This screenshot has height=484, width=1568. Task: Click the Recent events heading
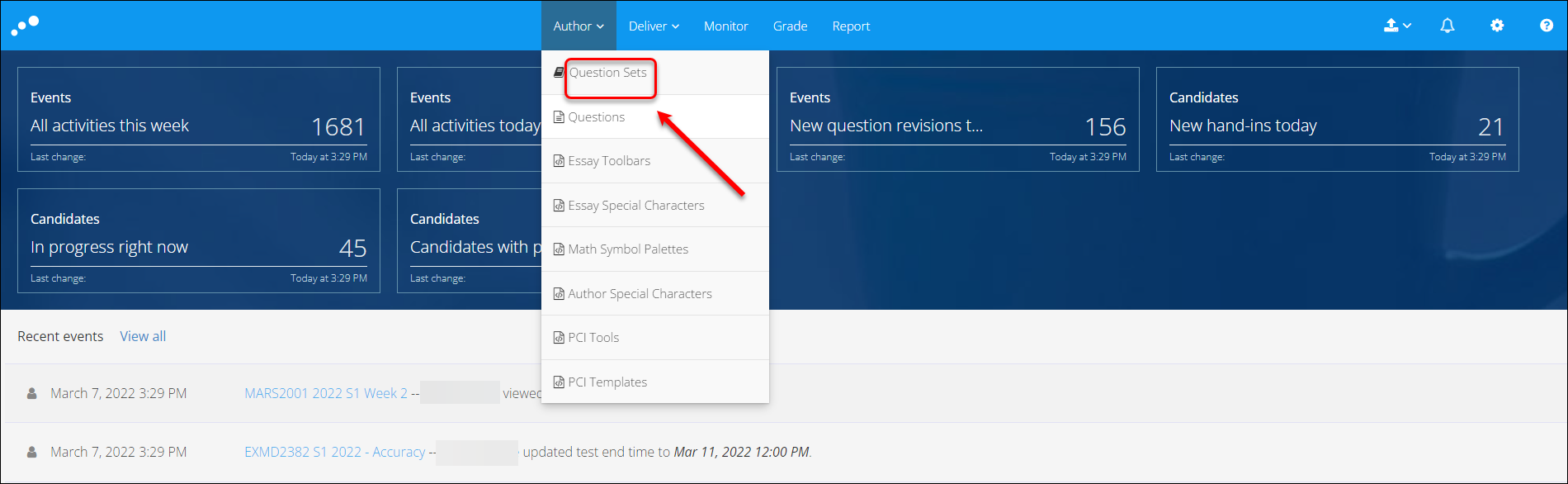coord(60,336)
